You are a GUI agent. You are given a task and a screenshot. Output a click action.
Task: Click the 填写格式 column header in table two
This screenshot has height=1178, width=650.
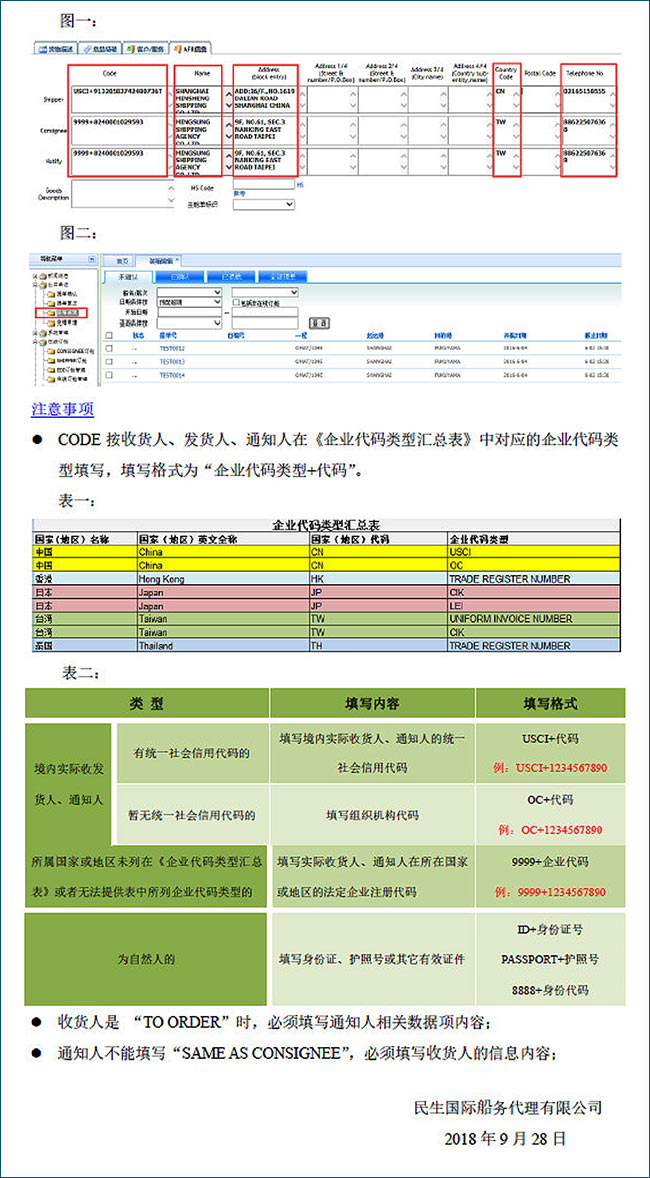coord(550,703)
